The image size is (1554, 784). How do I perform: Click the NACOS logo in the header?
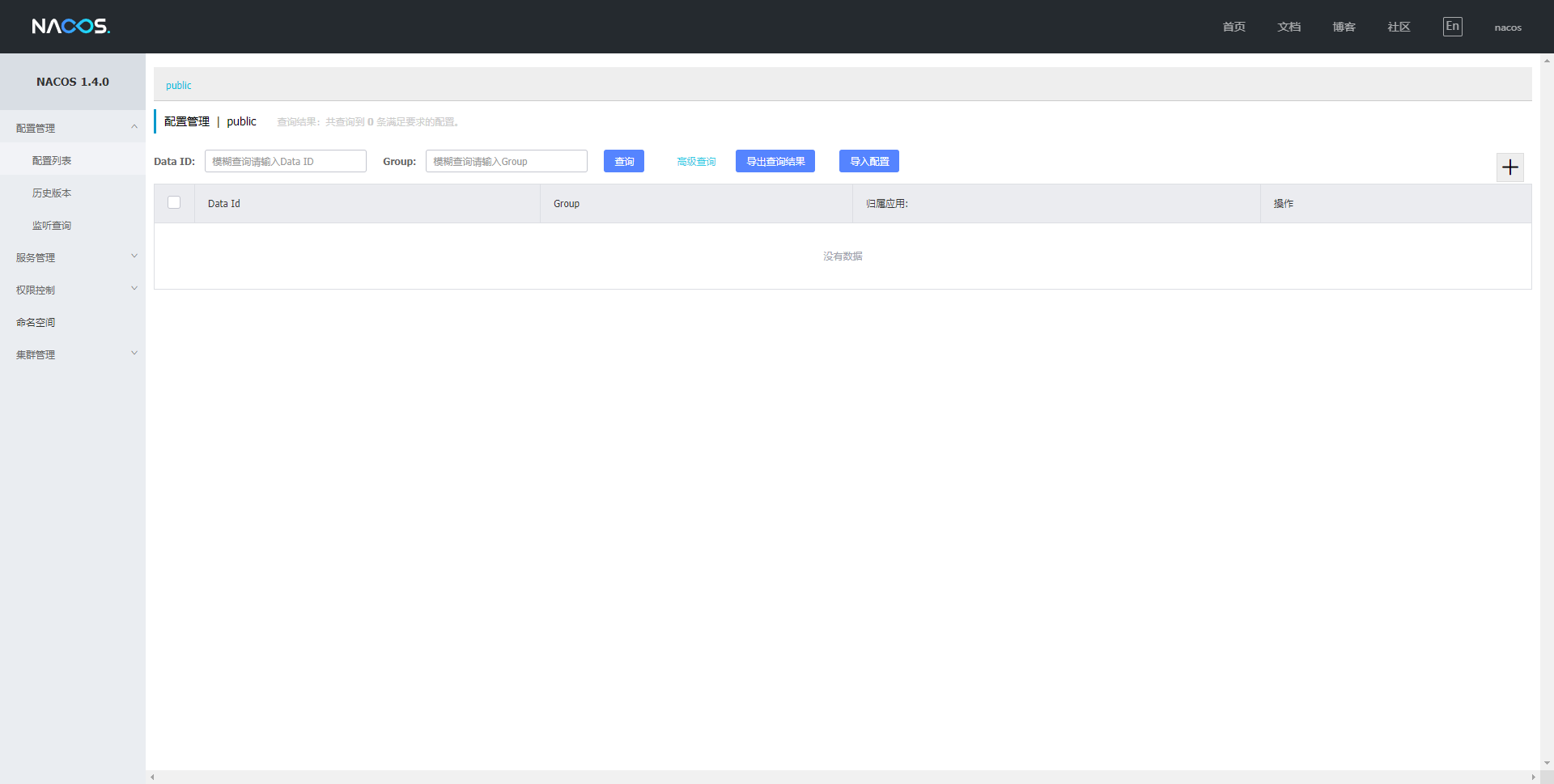point(71,26)
